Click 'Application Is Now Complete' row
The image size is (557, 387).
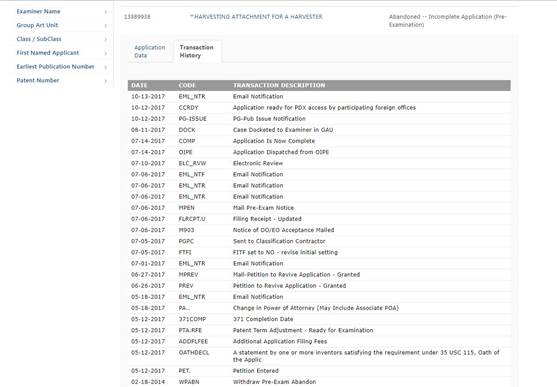point(319,141)
